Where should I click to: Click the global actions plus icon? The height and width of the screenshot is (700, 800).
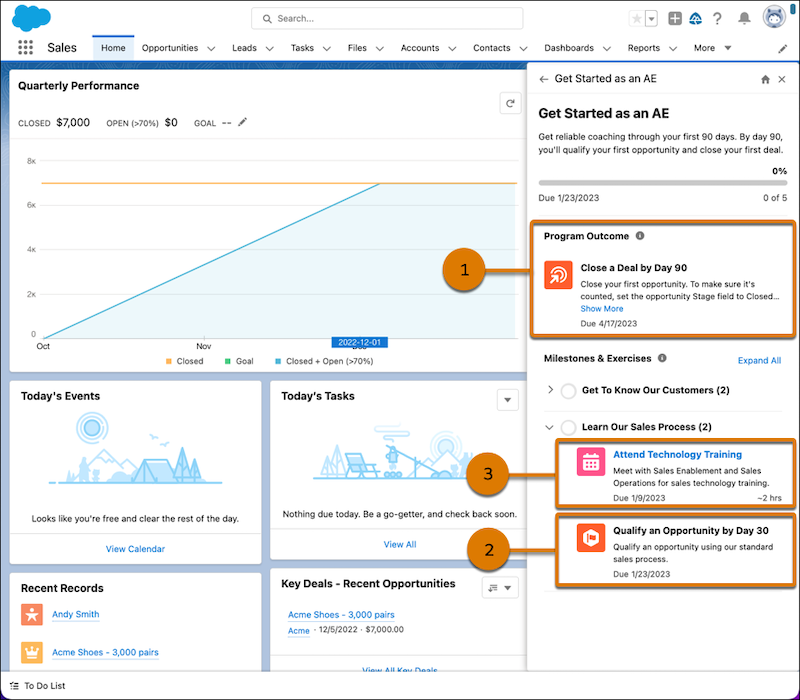pyautogui.click(x=675, y=18)
